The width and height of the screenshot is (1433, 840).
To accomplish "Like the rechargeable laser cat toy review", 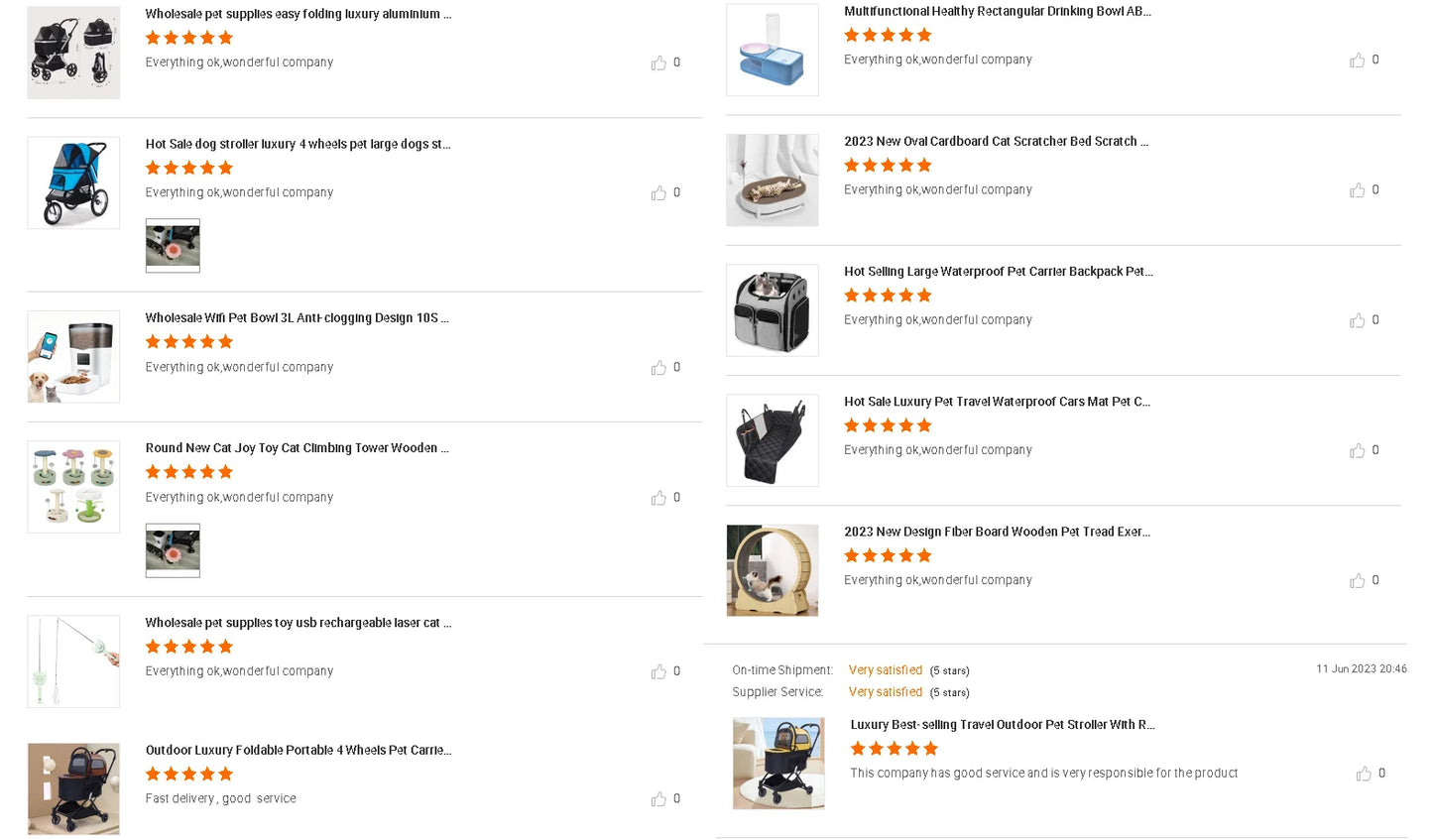I will pos(658,672).
